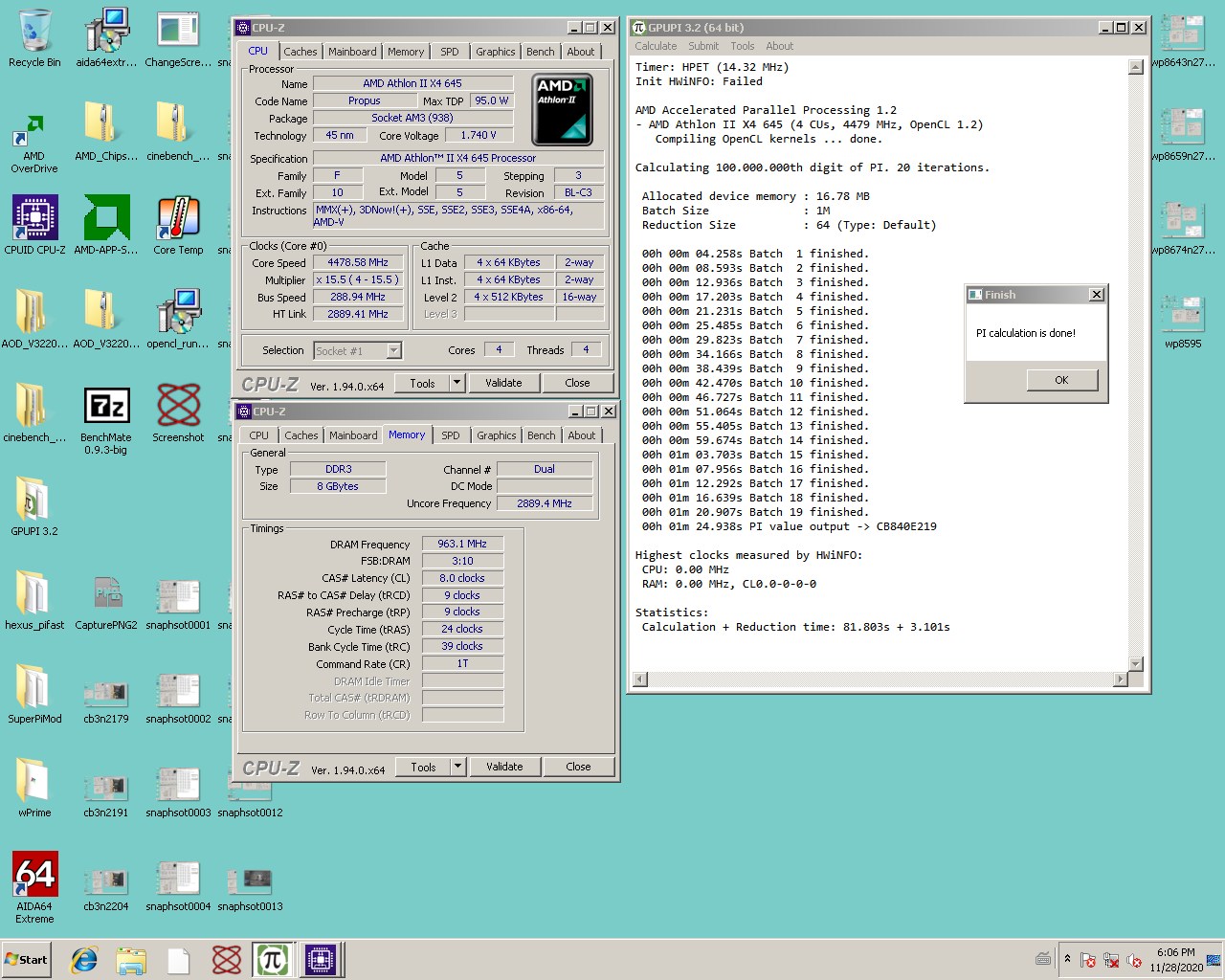Open the AMD_Chips… zip archive icon
The width and height of the screenshot is (1225, 980).
(106, 132)
